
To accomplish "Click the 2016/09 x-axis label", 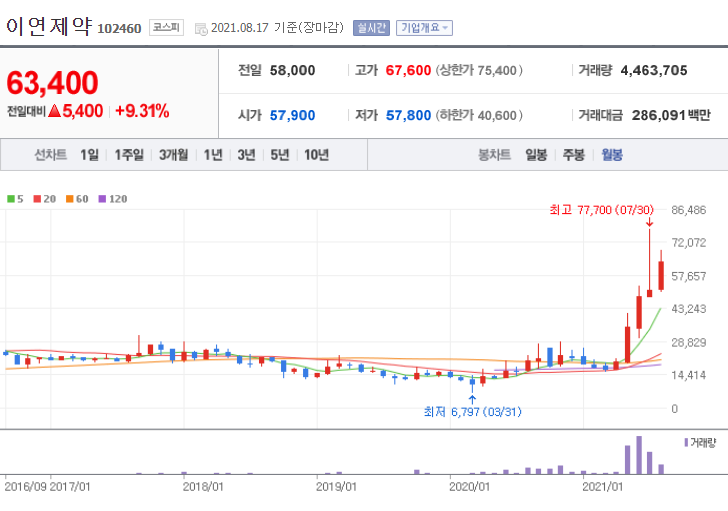I will coord(25,487).
